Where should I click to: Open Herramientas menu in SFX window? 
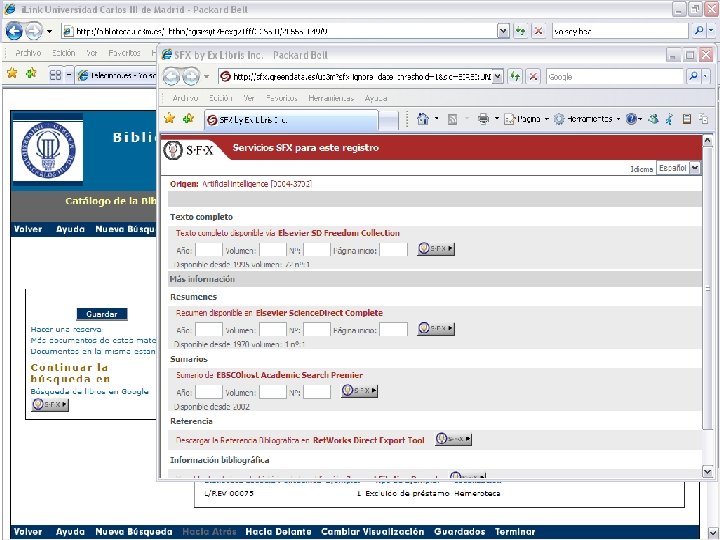pyautogui.click(x=331, y=98)
